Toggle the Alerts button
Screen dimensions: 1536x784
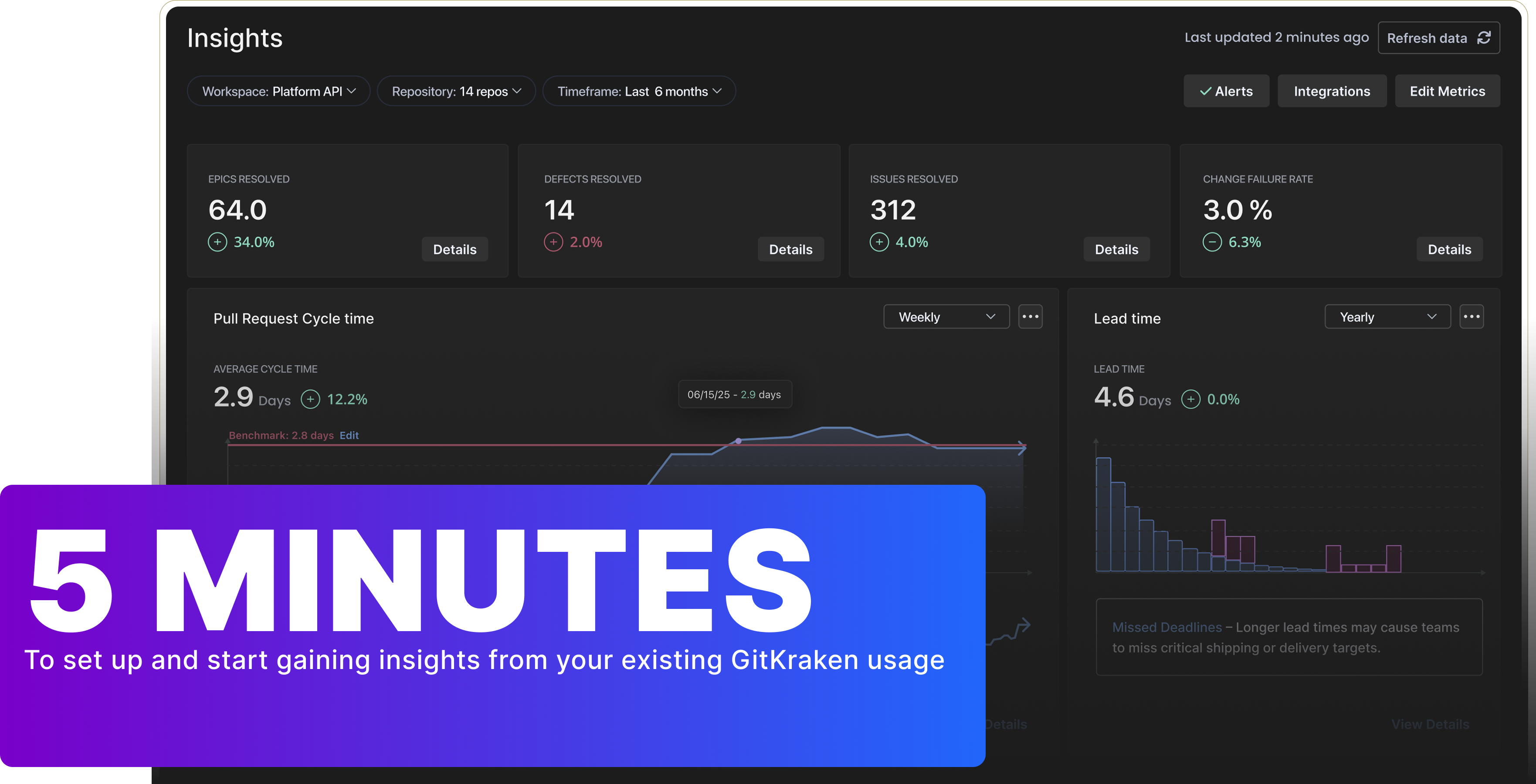coord(1226,91)
